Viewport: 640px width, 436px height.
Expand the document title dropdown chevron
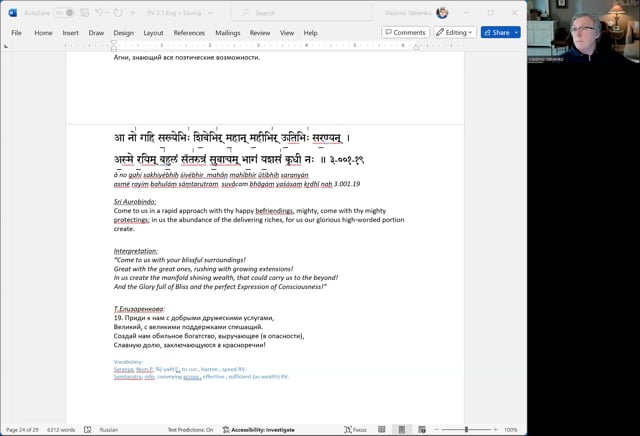point(210,13)
